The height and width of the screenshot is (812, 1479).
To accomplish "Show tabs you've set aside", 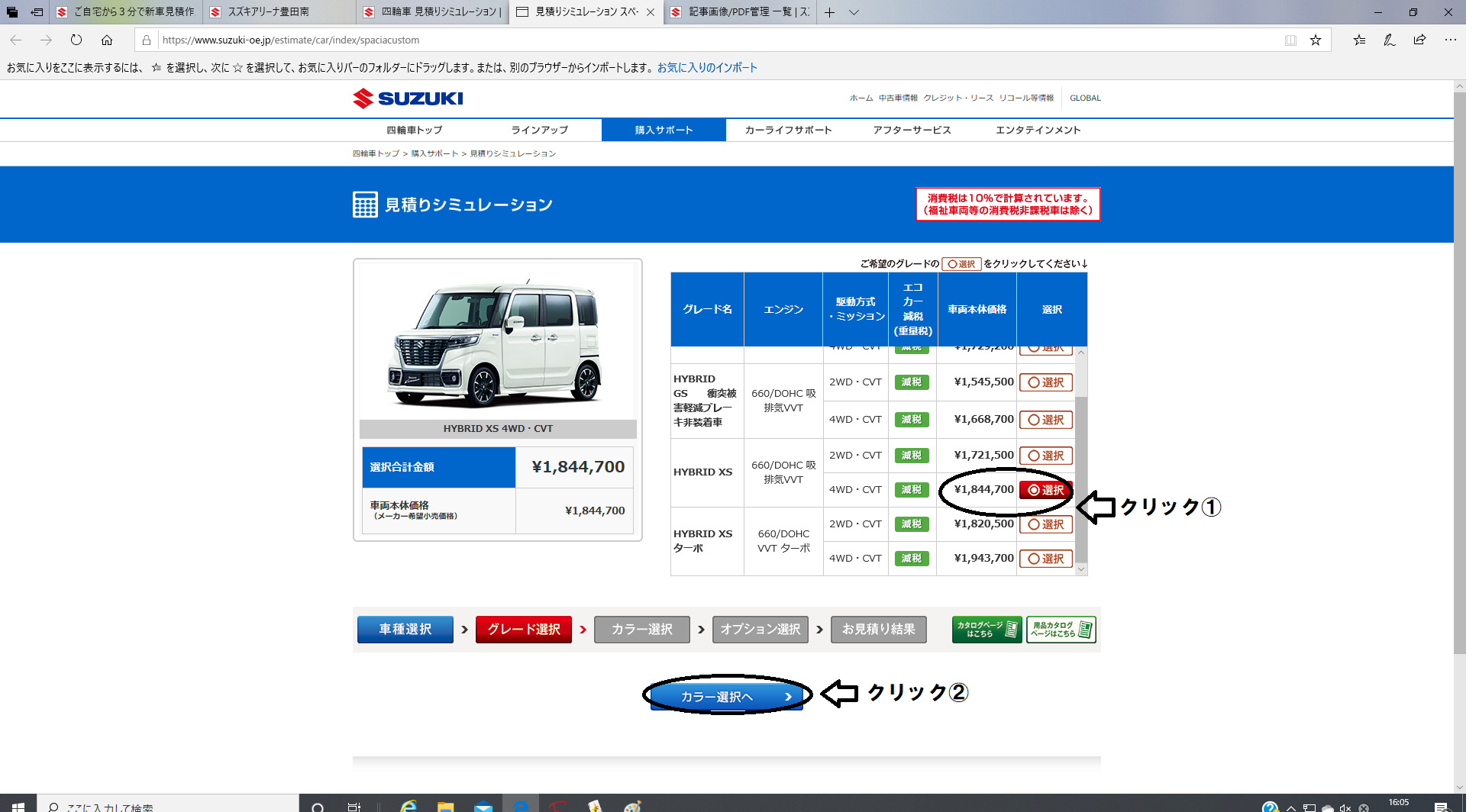I will [11, 12].
